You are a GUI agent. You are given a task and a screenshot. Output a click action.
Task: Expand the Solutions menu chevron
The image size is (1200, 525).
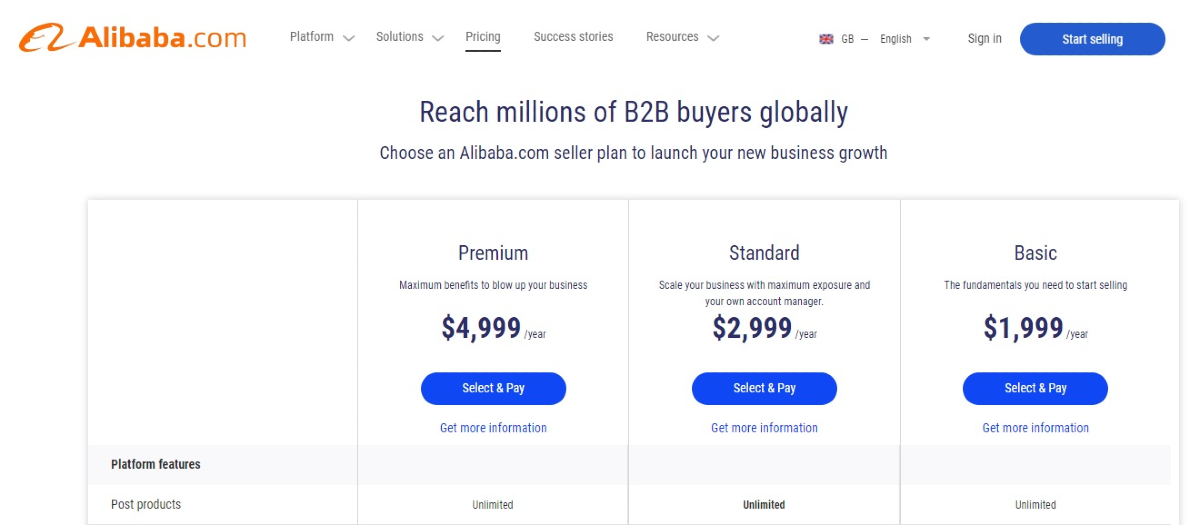[438, 38]
